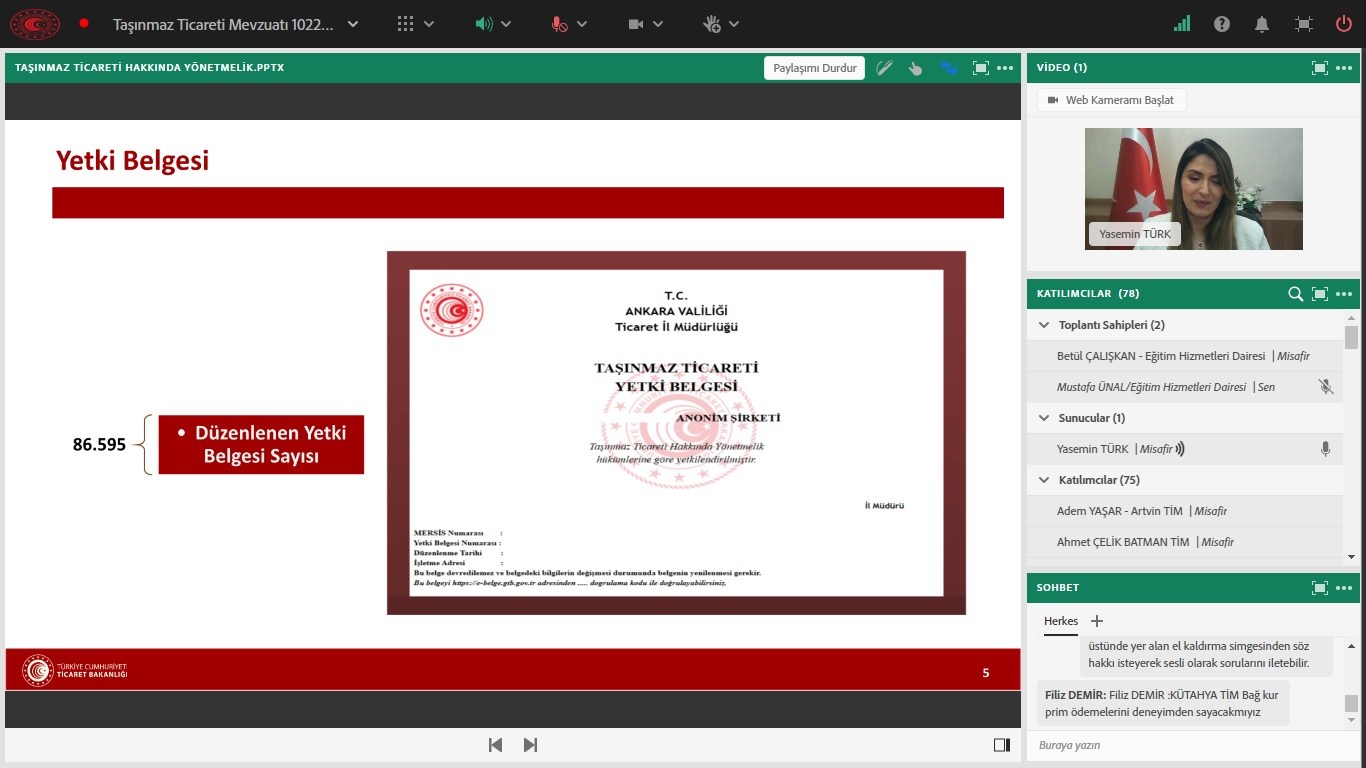Toggle the camera icon in top bar
This screenshot has height=768, width=1366.
point(636,24)
